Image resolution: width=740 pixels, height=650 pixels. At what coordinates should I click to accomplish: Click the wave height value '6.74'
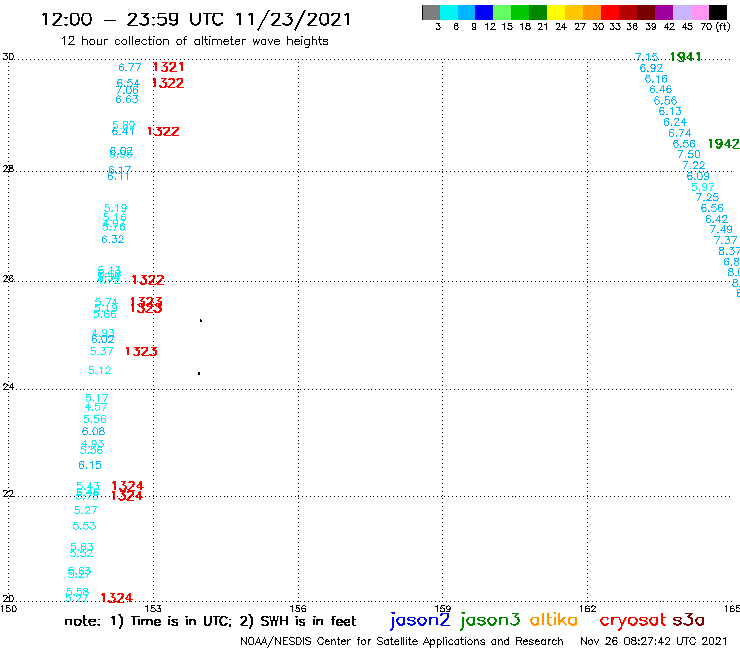[x=680, y=133]
